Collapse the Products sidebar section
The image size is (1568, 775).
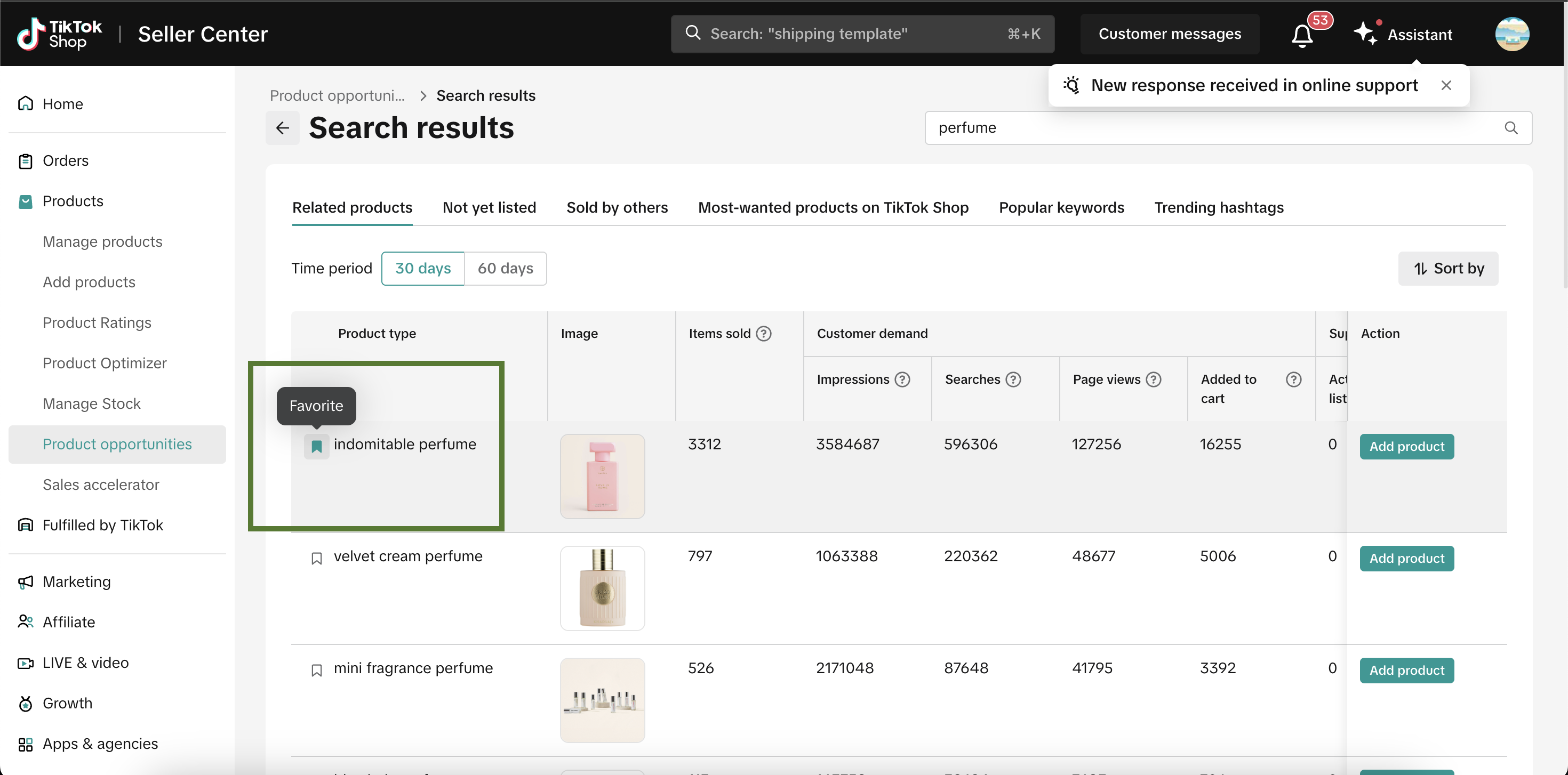(73, 201)
